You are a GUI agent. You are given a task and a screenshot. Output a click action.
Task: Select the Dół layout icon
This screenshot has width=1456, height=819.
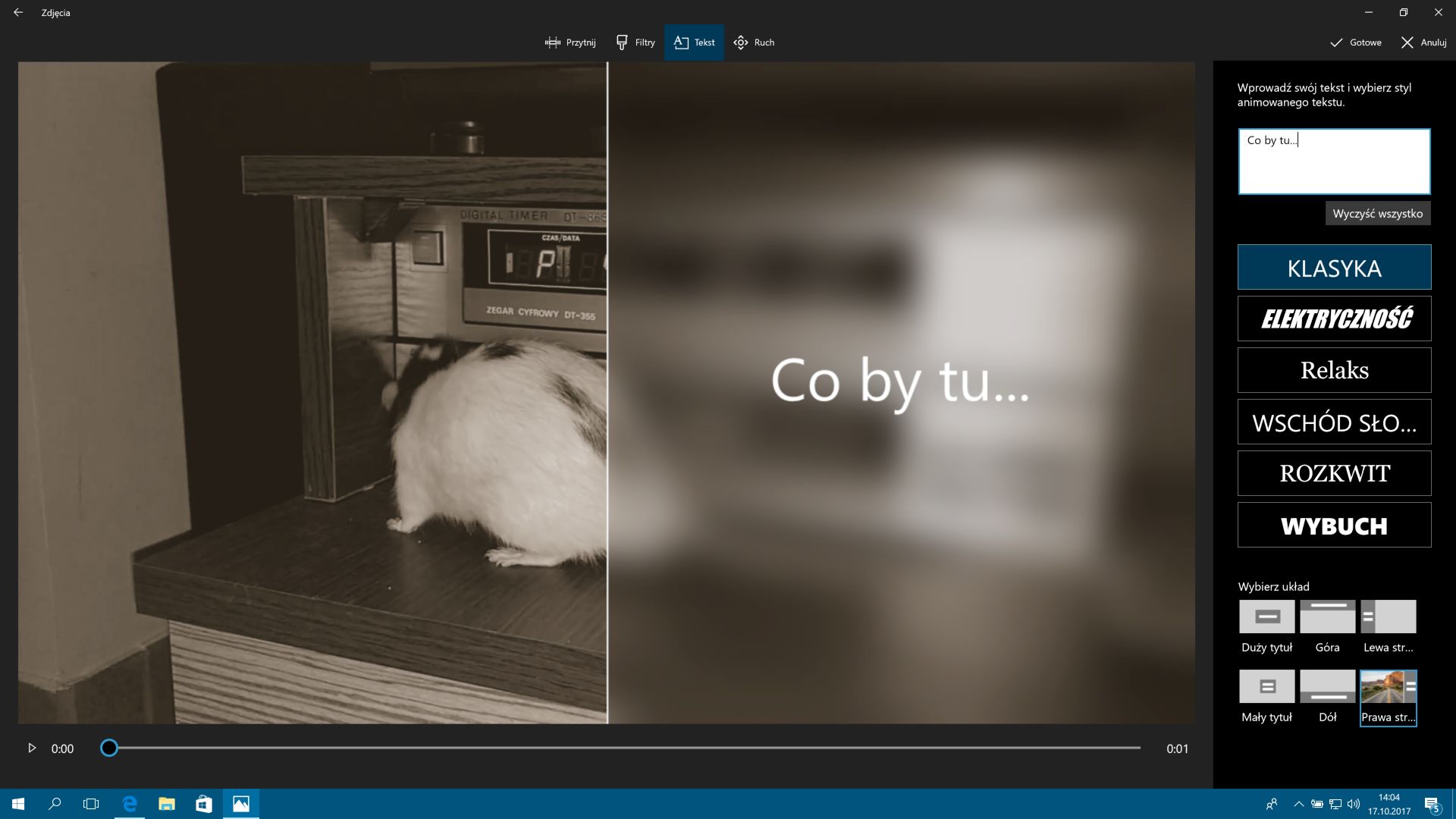1327,686
